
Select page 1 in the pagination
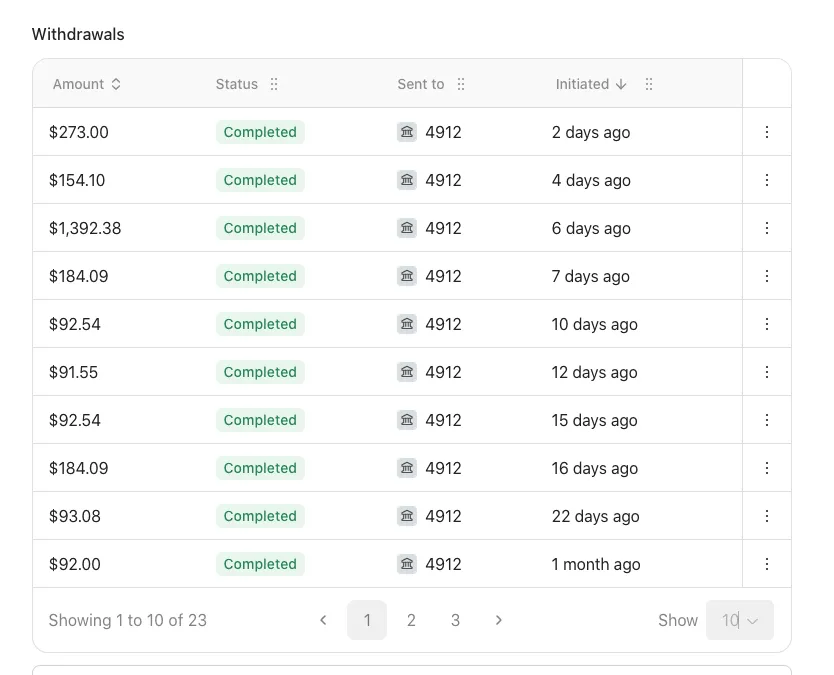coord(367,620)
